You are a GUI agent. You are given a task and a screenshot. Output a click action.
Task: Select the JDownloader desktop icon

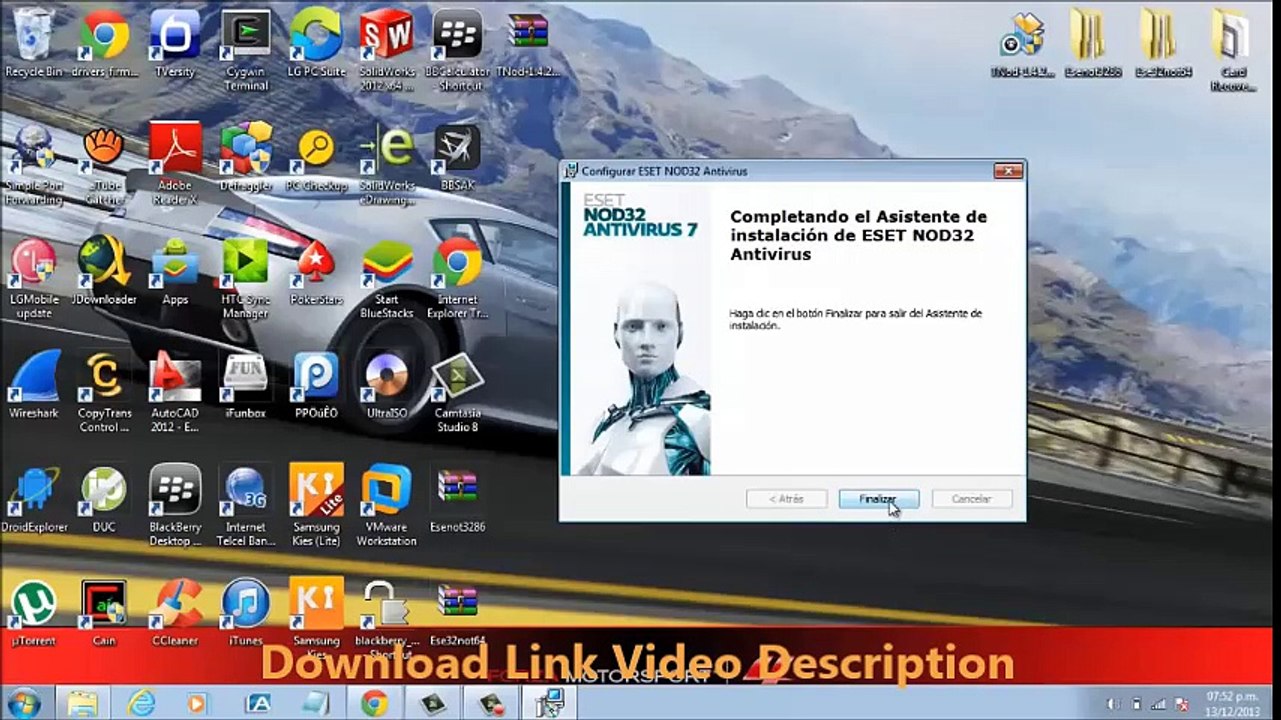(104, 272)
